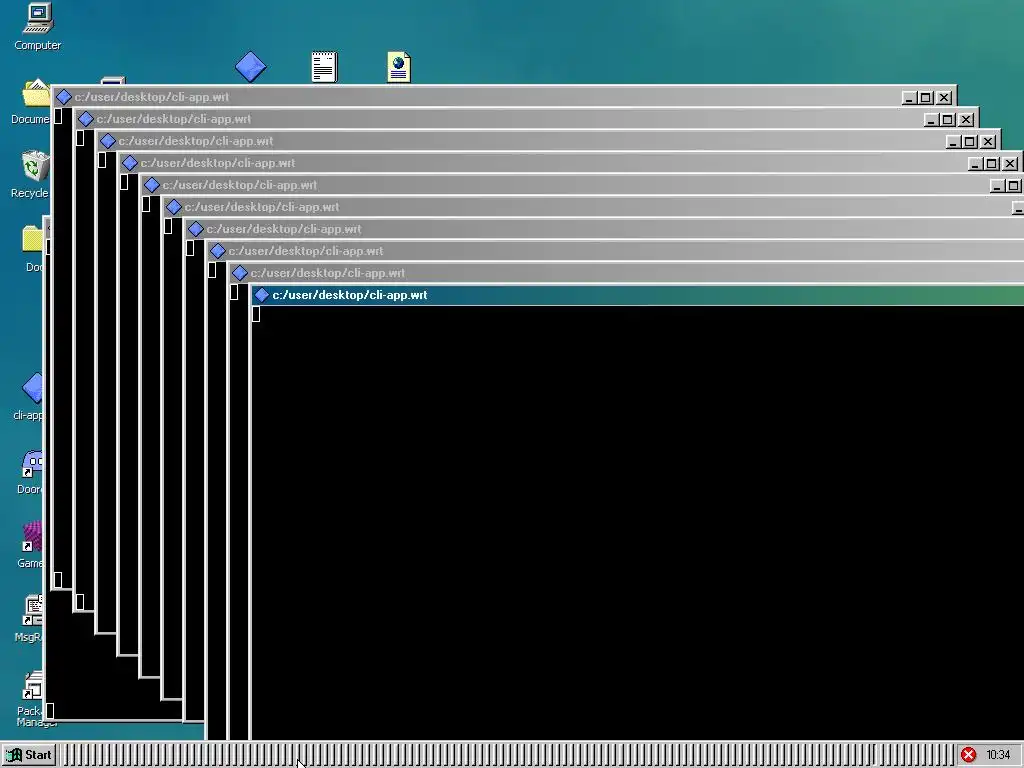Maximize the backmost cli-app window
This screenshot has width=1024, height=768.
(x=926, y=98)
